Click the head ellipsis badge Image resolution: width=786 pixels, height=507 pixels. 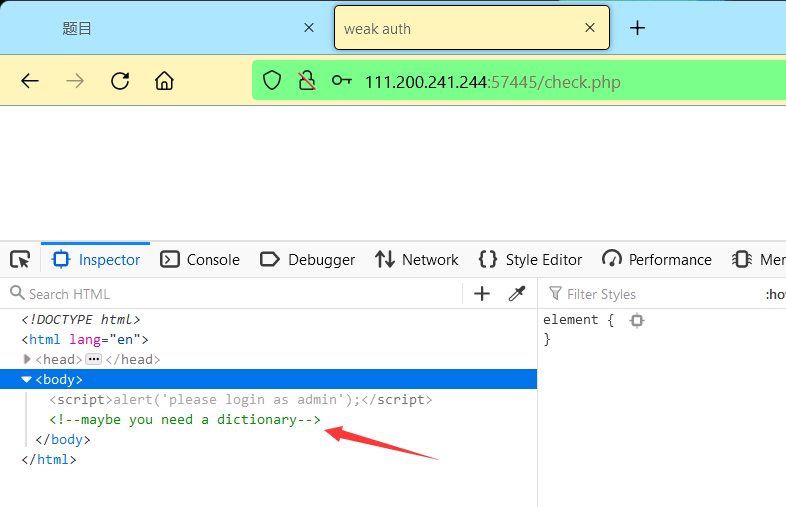click(x=94, y=360)
